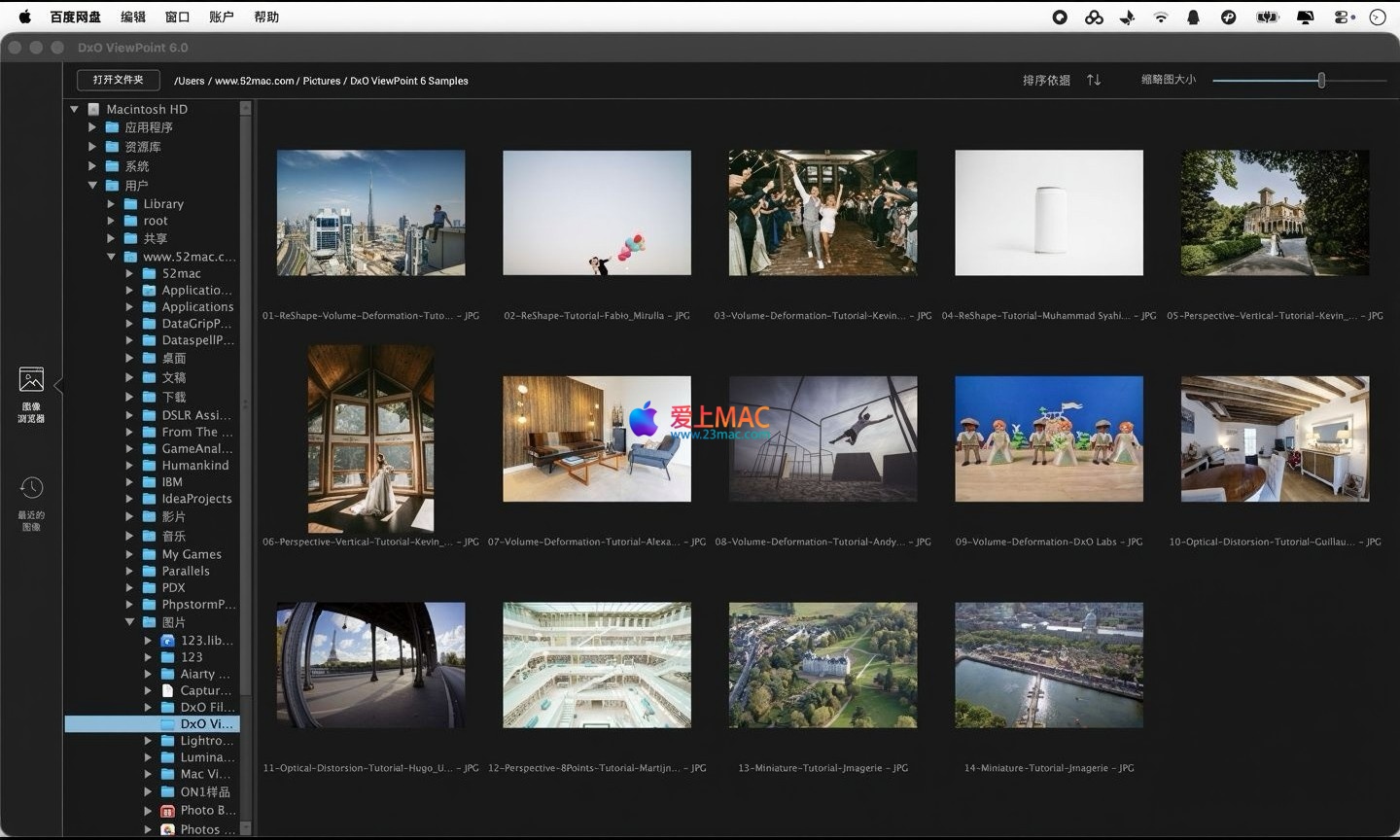Click the thumbnail size slider handle

1321,81
